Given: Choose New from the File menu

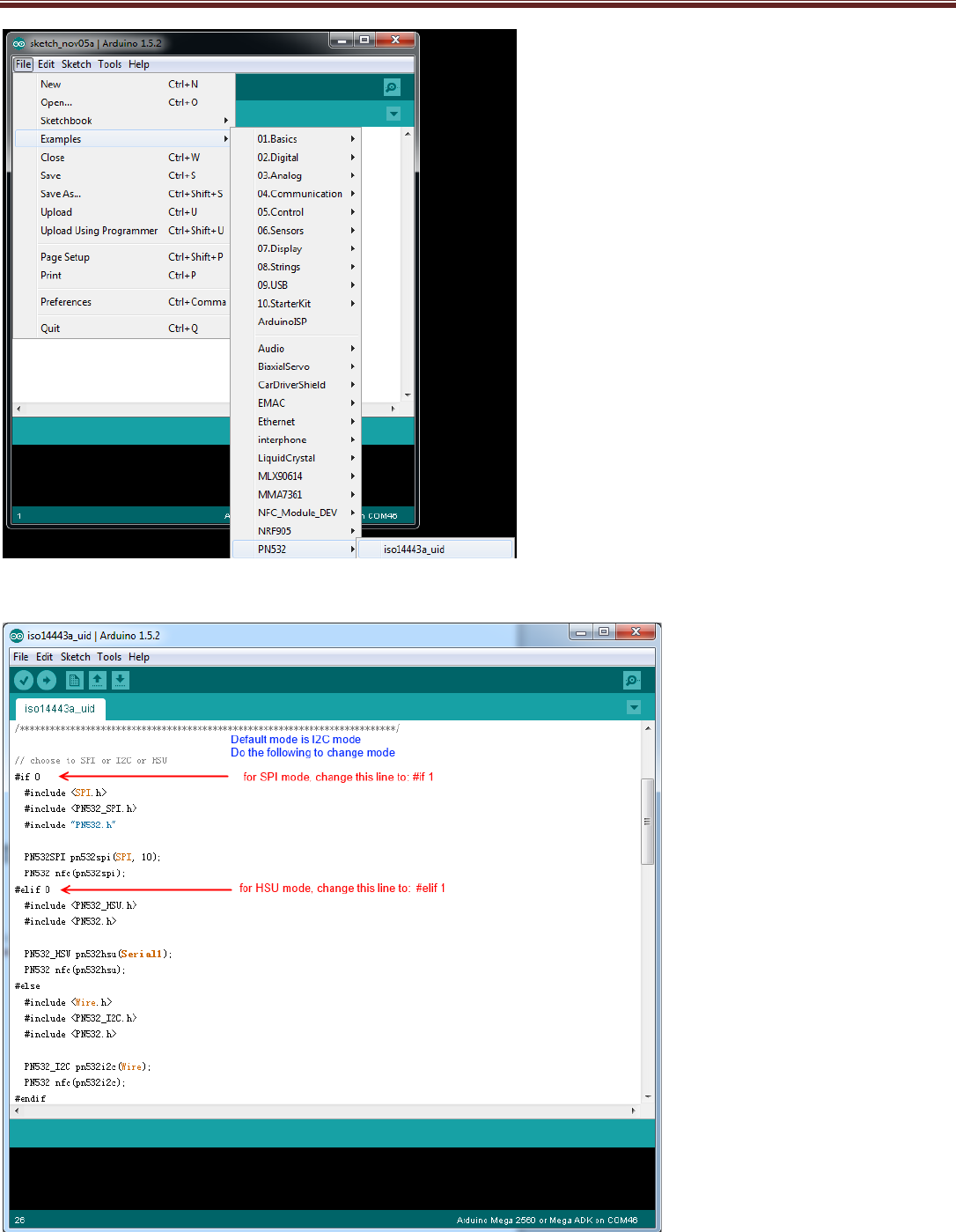Looking at the screenshot, I should 123,85.
